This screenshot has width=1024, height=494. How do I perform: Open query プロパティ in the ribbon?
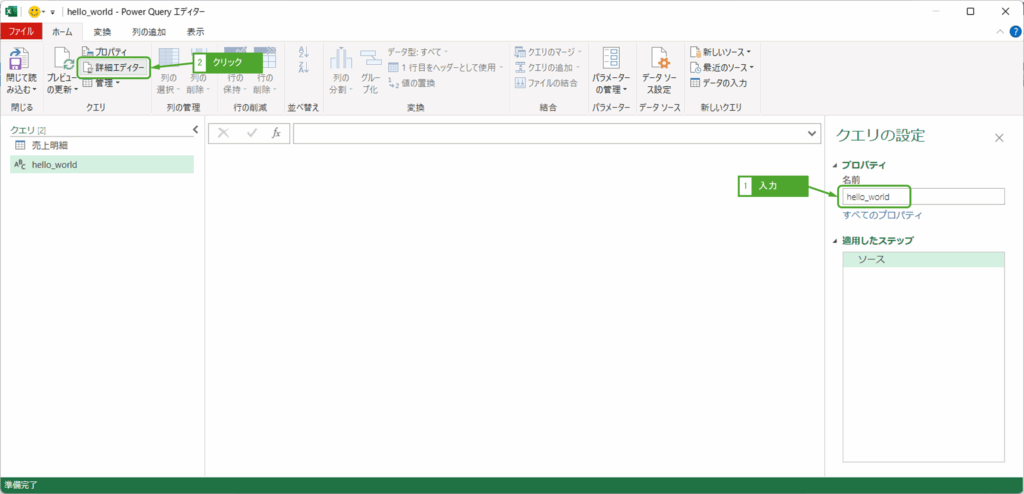click(110, 52)
